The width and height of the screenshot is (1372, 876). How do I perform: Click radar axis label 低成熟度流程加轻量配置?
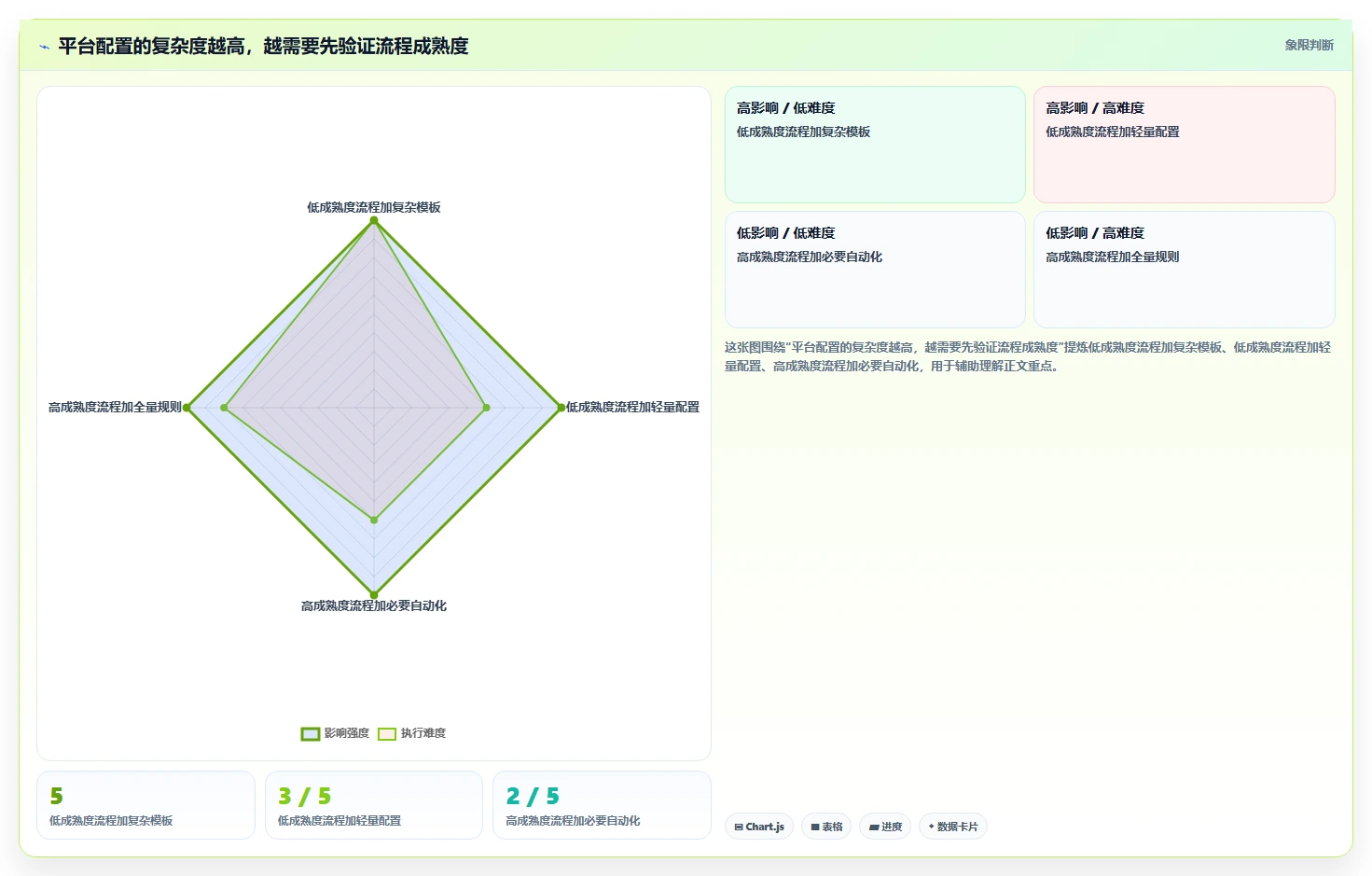pos(632,407)
